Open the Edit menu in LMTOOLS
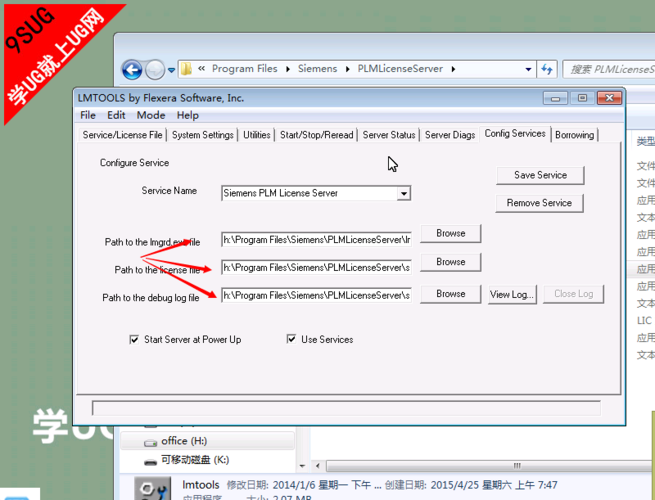Viewport: 655px width, 500px height. 116,115
